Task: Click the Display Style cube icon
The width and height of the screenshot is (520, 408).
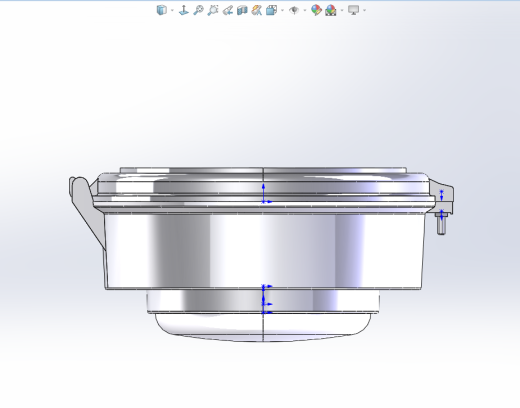Action: pyautogui.click(x=162, y=10)
